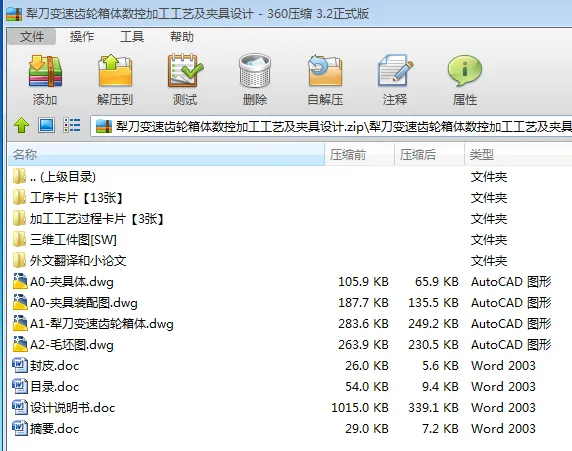Image resolution: width=572 pixels, height=451 pixels.
Task: Open the 帮助 menu
Action: point(182,36)
